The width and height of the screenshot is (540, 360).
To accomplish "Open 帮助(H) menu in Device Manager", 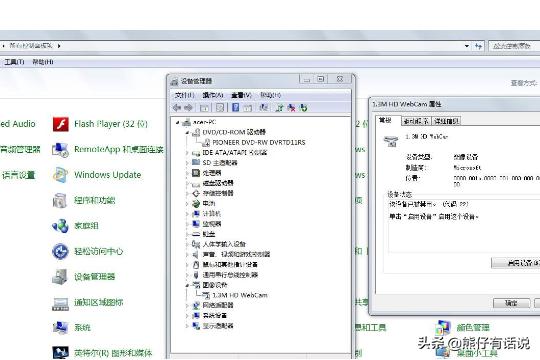I will click(x=270, y=95).
